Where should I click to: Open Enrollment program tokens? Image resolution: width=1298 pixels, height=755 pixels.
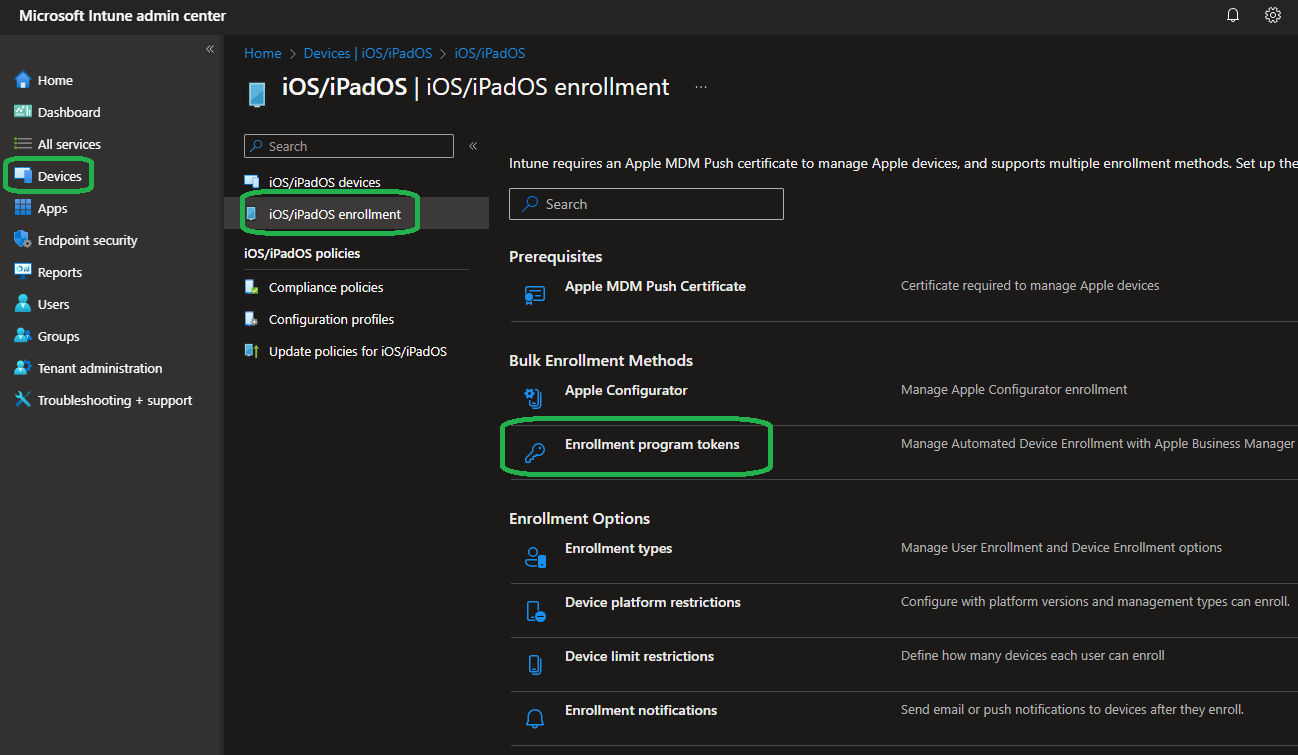(x=652, y=444)
